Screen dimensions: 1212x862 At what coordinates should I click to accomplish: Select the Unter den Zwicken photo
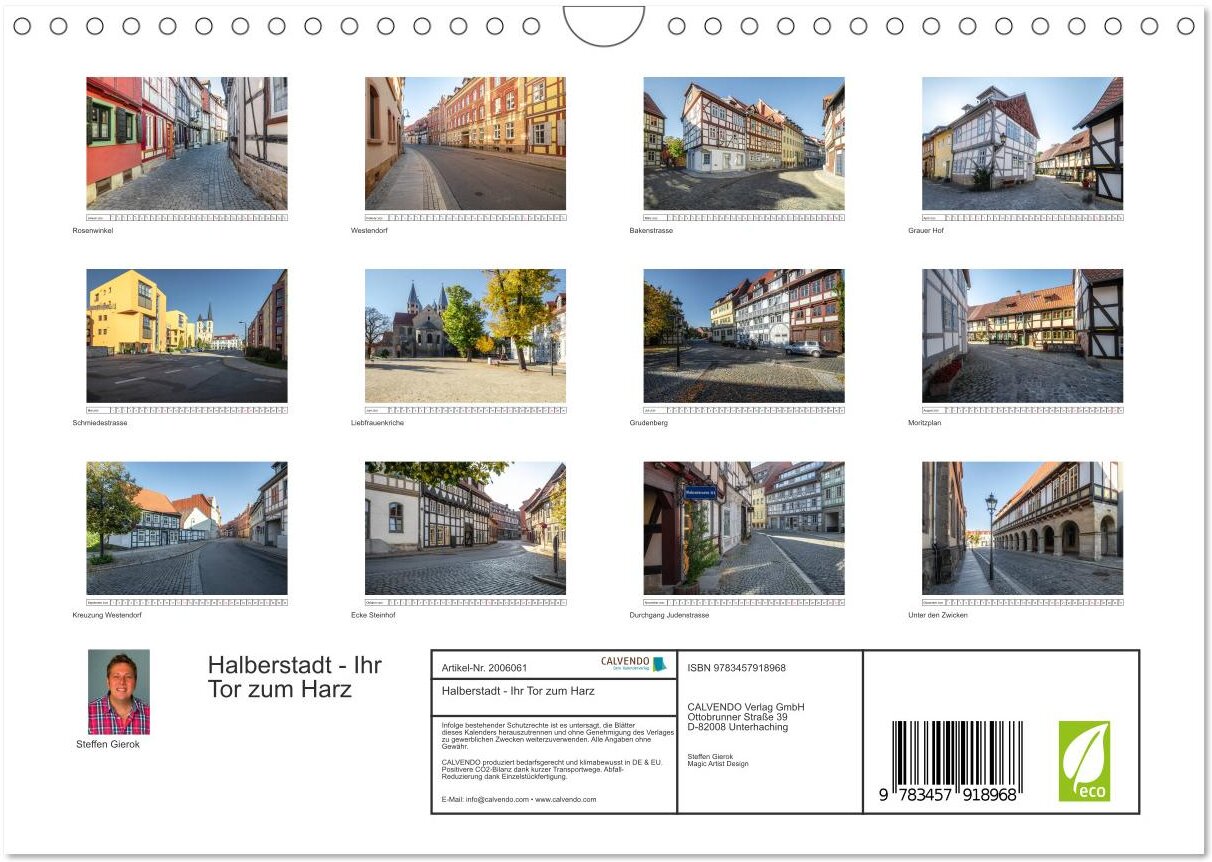(1022, 528)
